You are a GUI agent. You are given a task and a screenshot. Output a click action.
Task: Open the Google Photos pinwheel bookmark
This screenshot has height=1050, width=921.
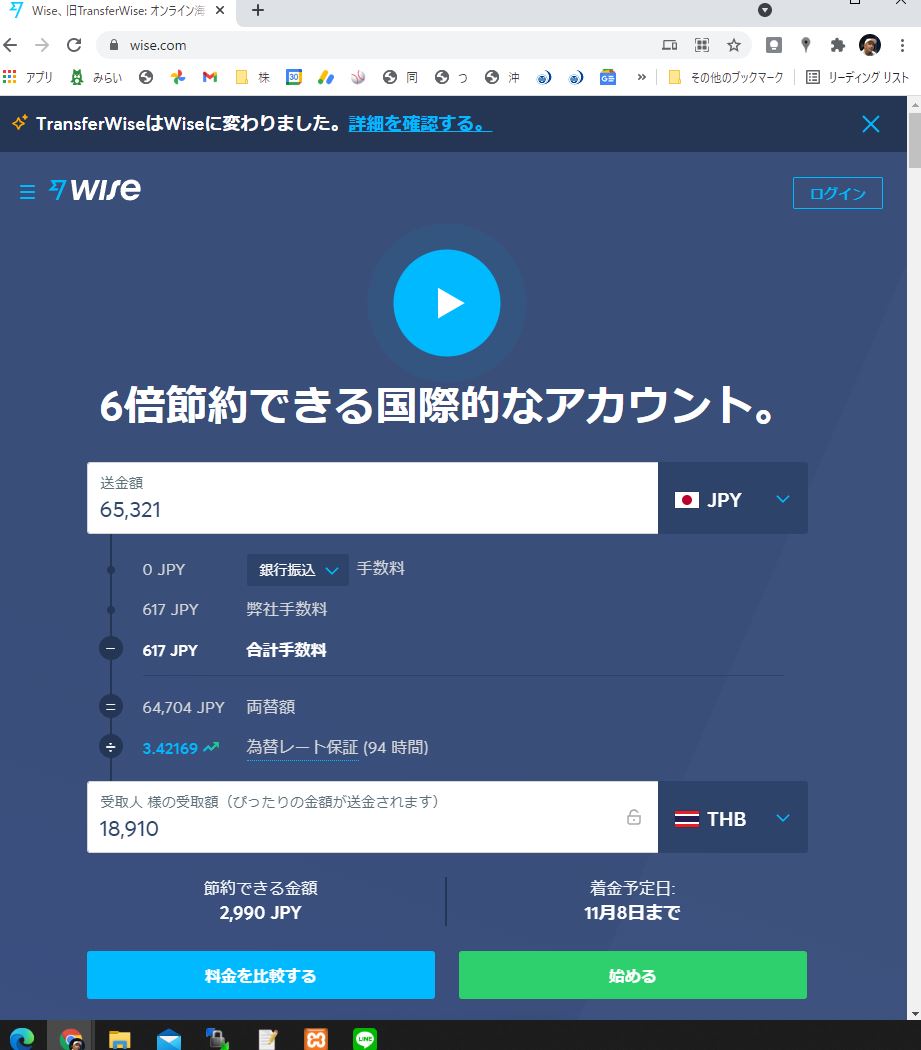click(x=178, y=77)
